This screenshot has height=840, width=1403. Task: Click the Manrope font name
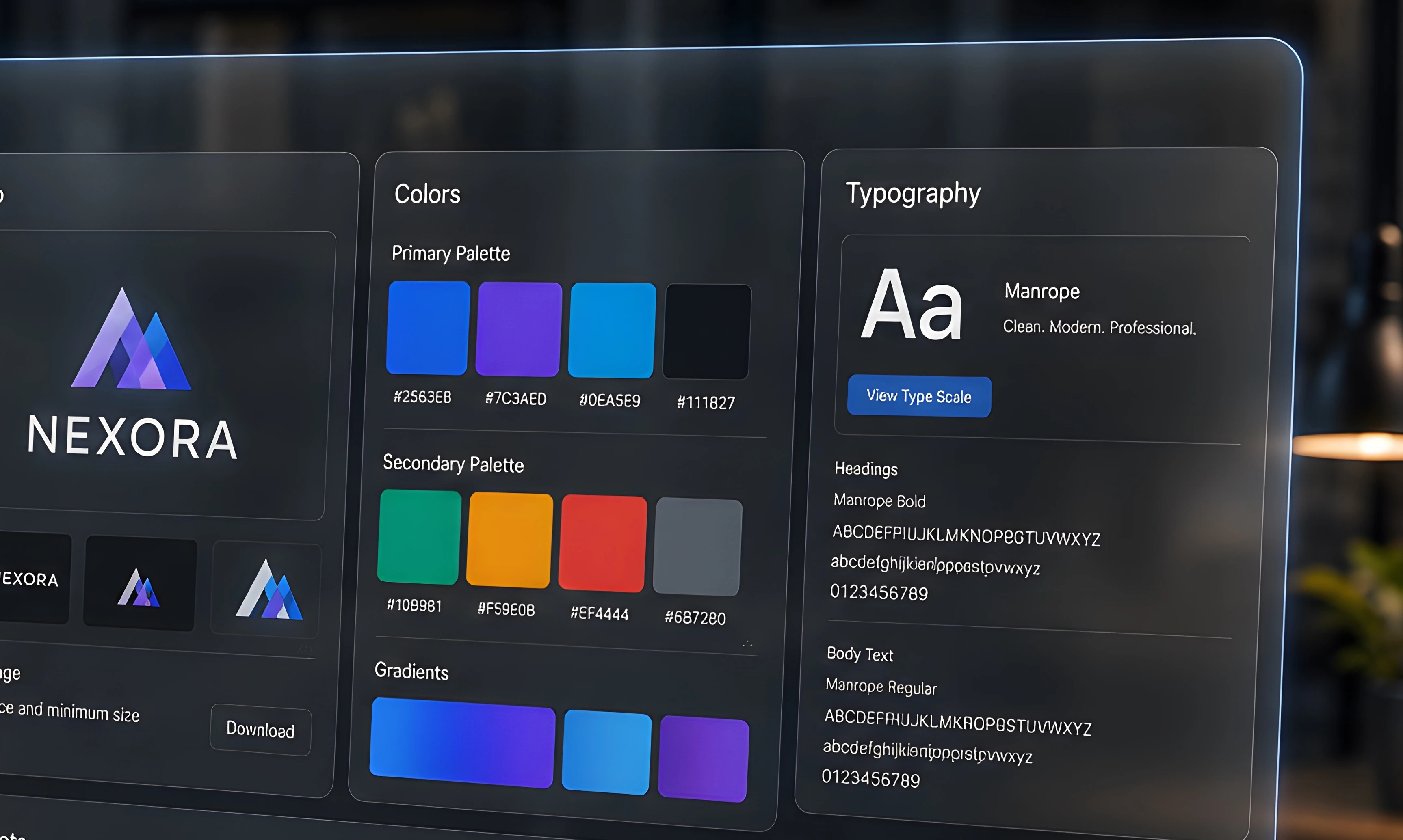(1042, 292)
